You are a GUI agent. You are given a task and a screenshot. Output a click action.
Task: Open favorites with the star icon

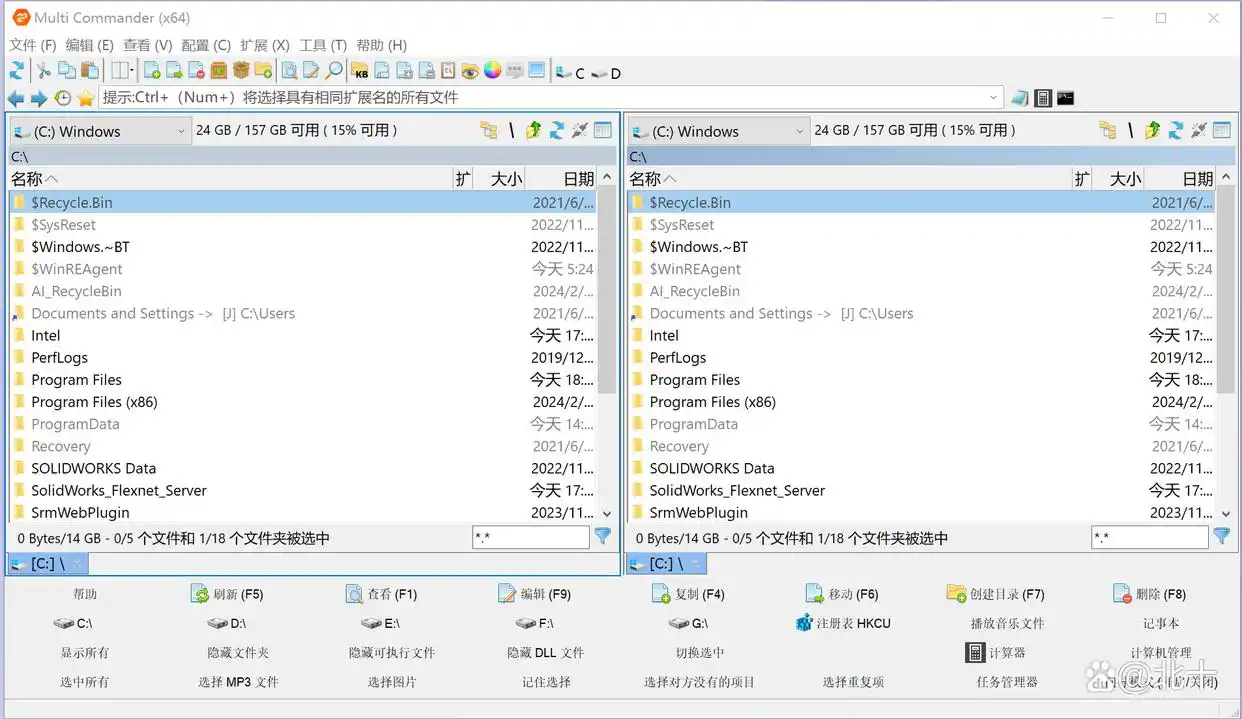click(x=86, y=98)
